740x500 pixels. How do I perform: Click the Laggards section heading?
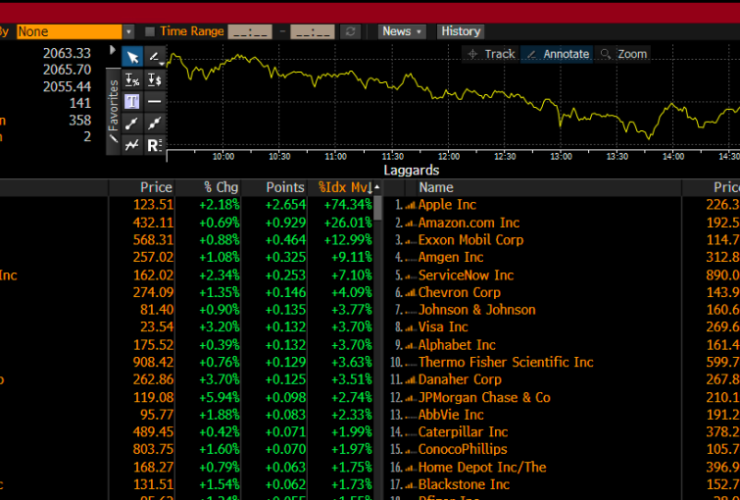(x=411, y=170)
